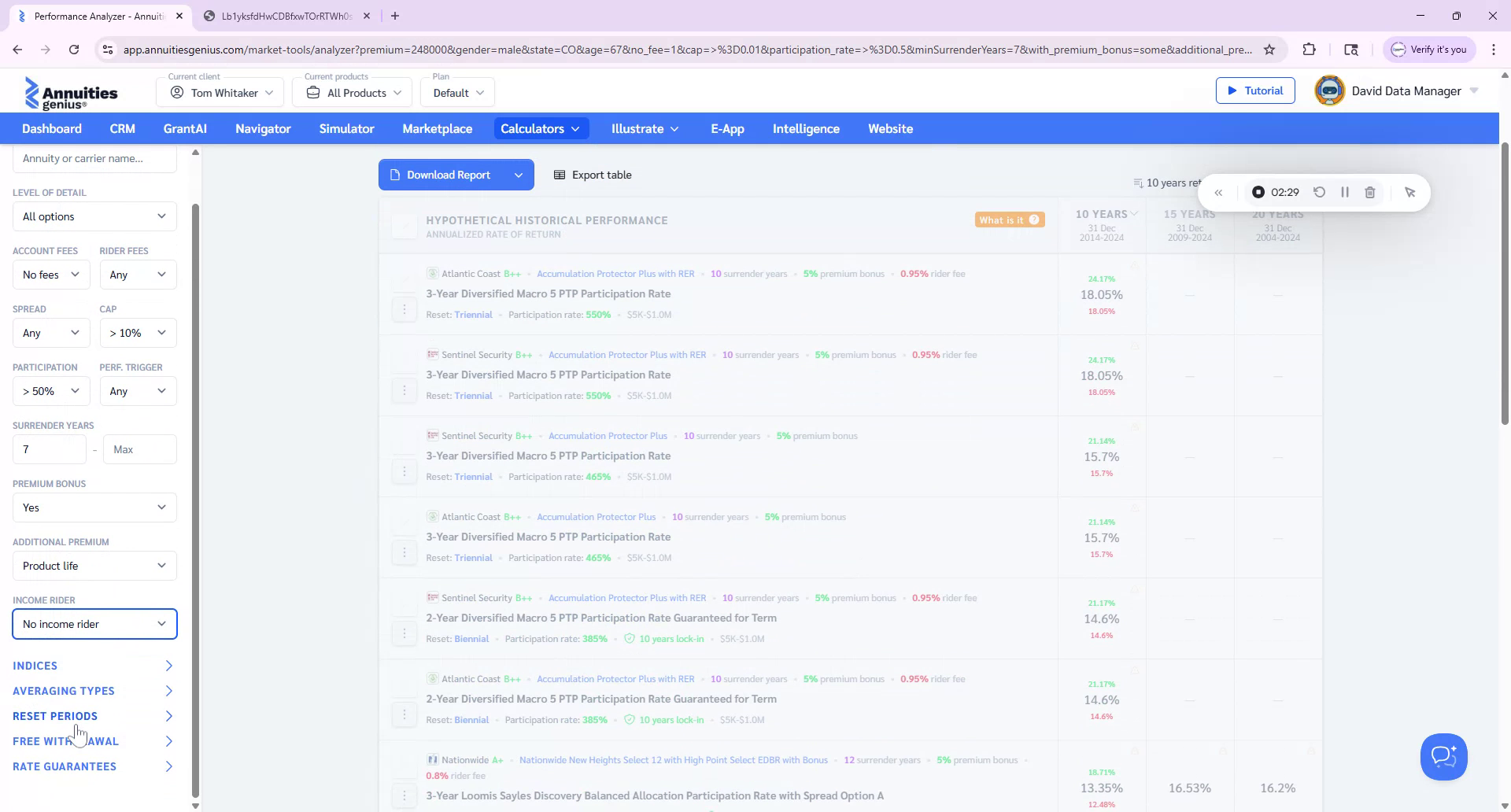The height and width of the screenshot is (812, 1511).
Task: Switch to the Marketplace tab
Action: click(438, 128)
